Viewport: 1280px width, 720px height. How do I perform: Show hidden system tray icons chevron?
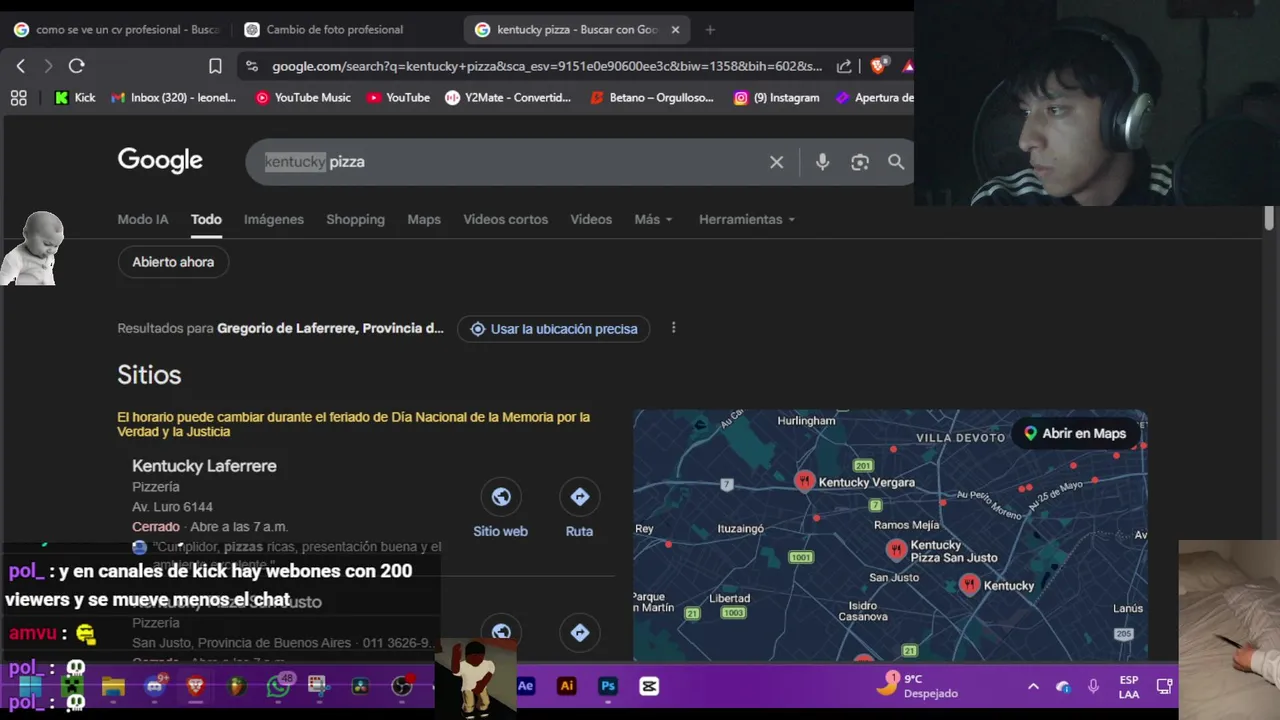point(1033,686)
